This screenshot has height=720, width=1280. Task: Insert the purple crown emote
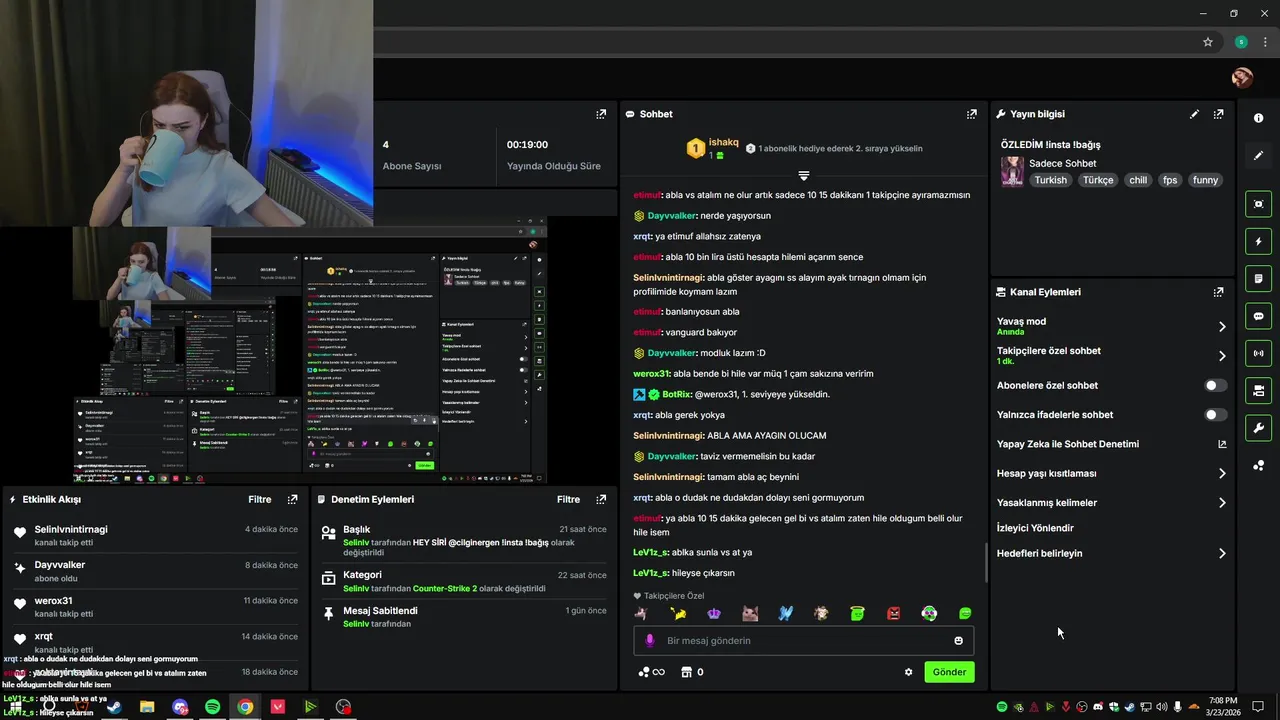[x=713, y=613]
